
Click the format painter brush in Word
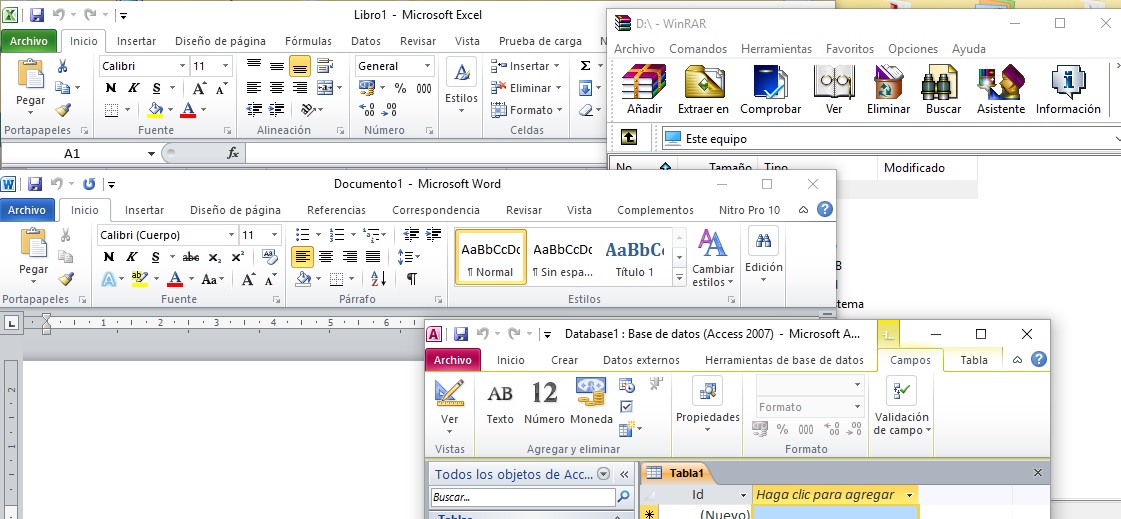[66, 279]
